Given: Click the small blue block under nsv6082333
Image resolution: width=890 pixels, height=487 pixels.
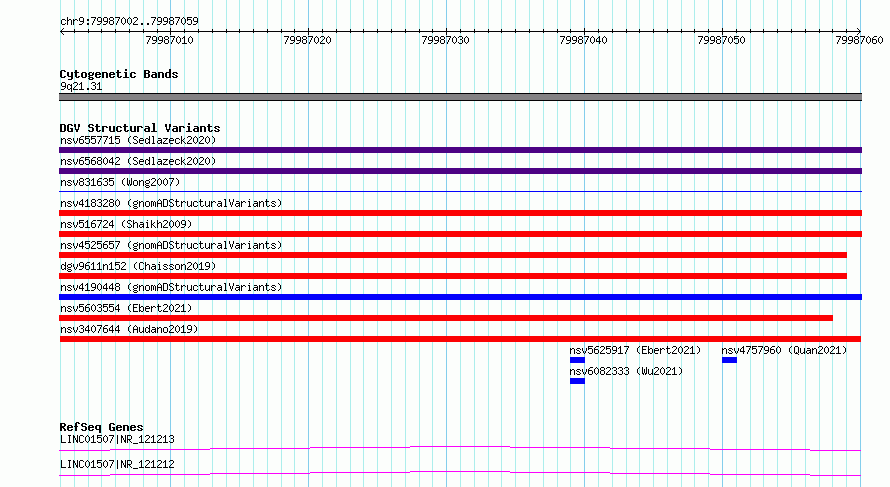Looking at the screenshot, I should [x=577, y=381].
